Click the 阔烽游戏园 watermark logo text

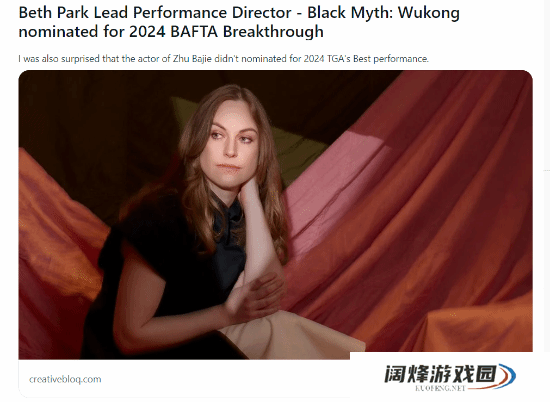(441, 374)
